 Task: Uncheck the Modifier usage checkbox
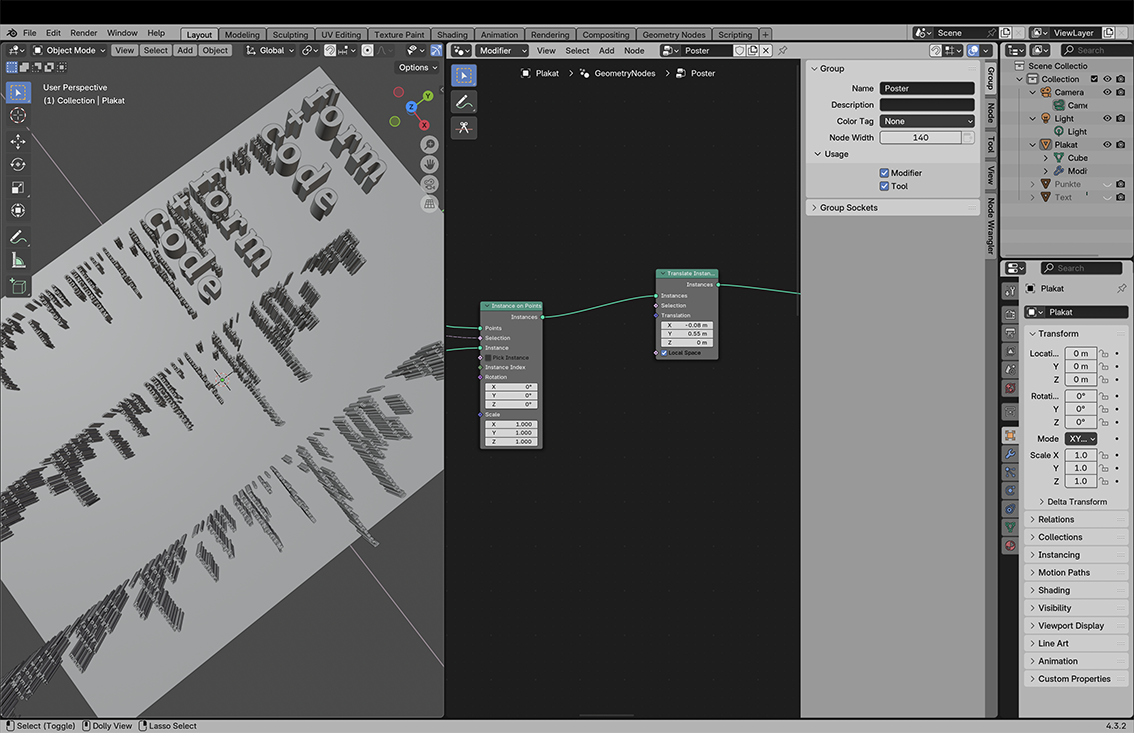[x=884, y=173]
